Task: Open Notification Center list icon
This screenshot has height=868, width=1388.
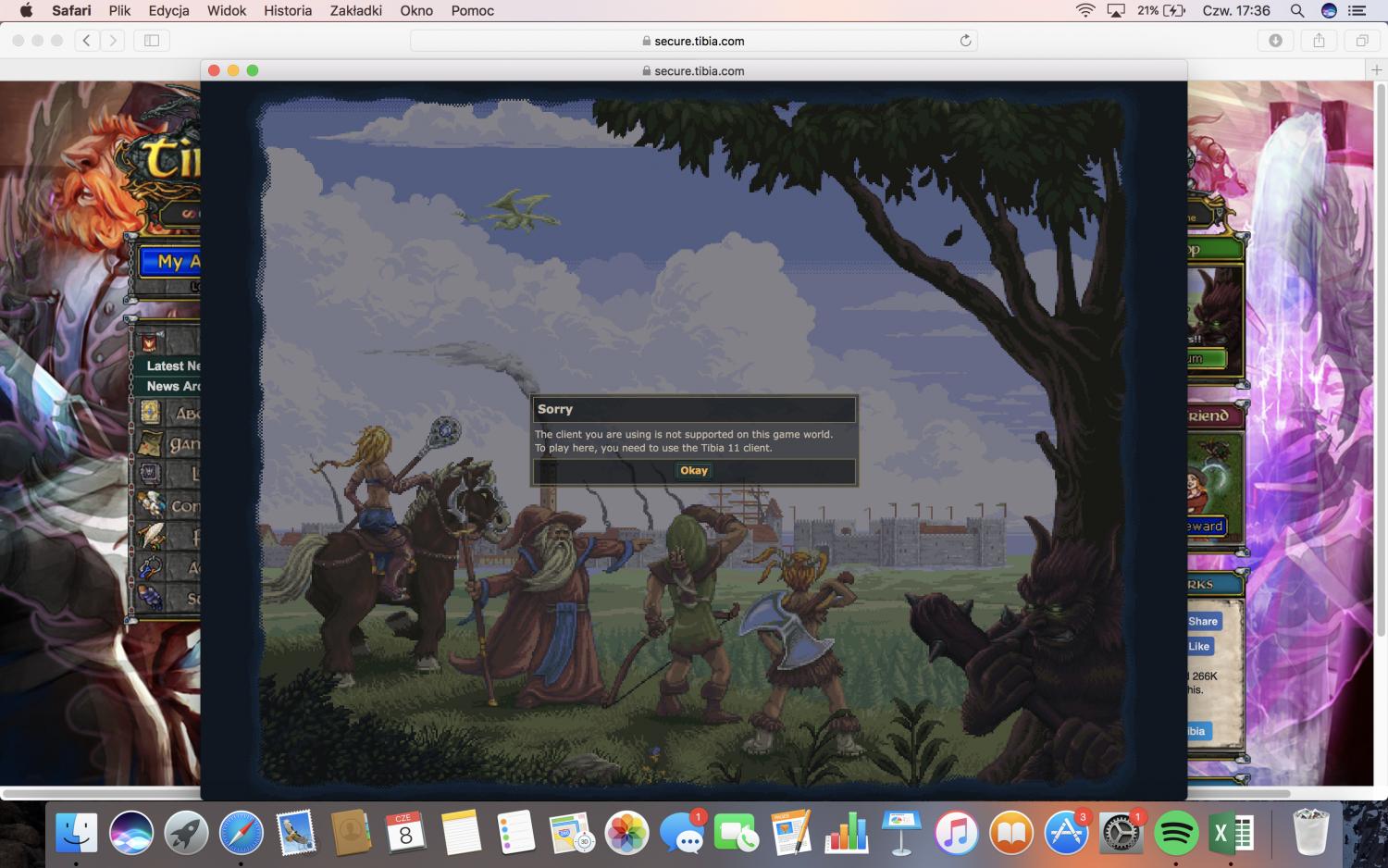Action: pyautogui.click(x=1357, y=11)
